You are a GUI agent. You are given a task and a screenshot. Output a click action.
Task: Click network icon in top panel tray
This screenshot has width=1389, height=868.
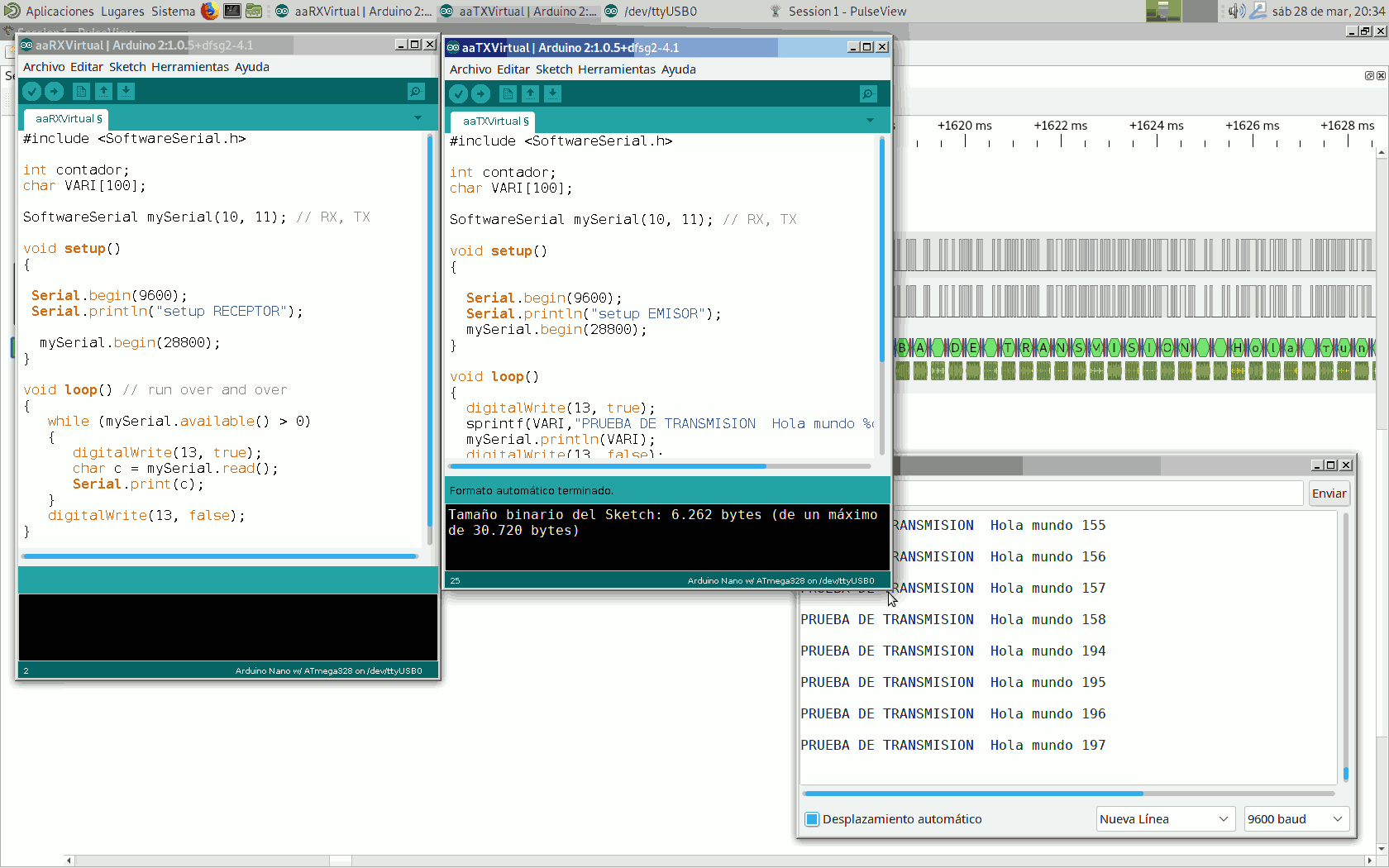(x=1258, y=11)
